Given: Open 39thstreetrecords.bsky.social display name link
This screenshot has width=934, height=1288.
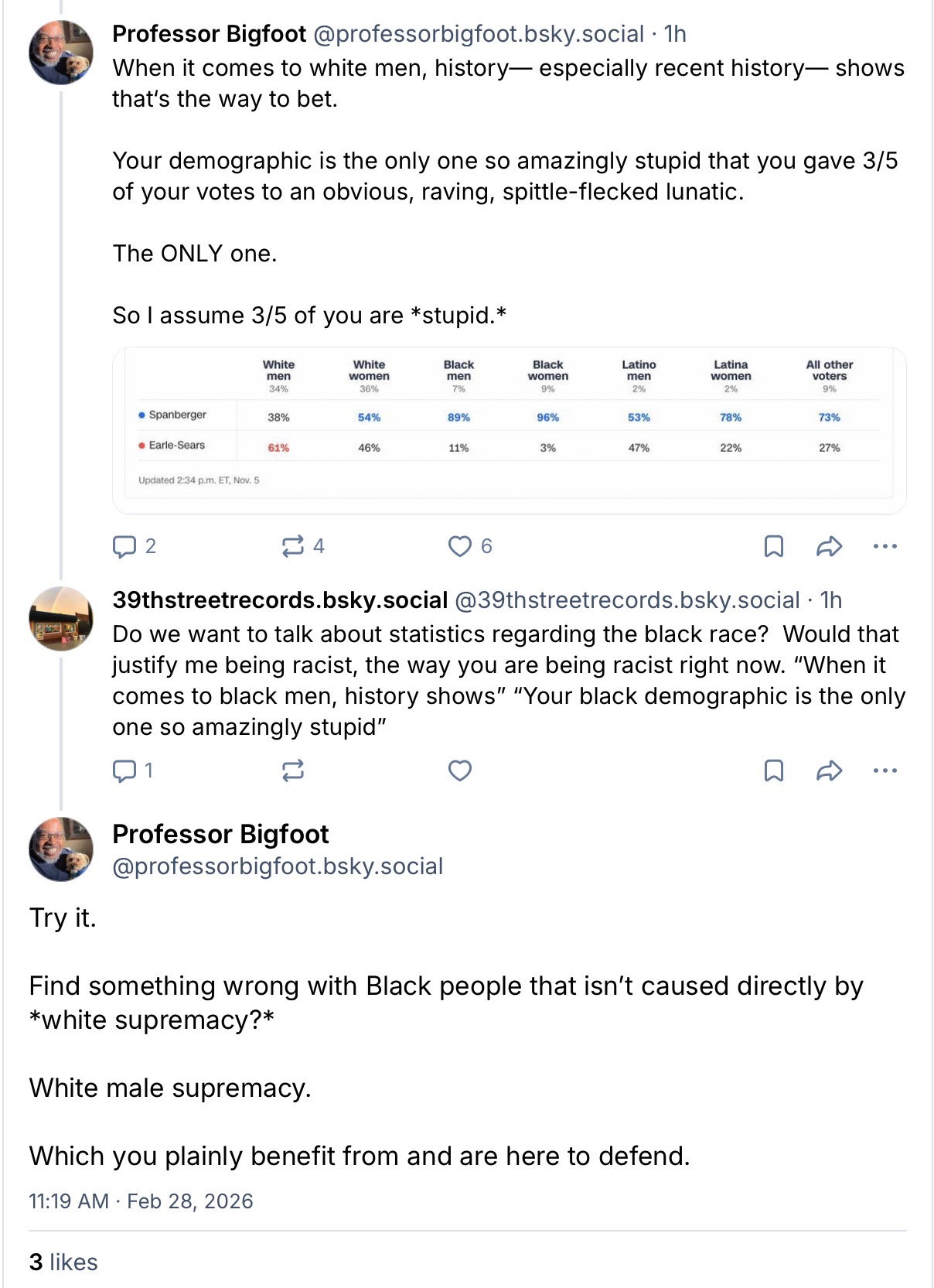Looking at the screenshot, I should coord(280,600).
